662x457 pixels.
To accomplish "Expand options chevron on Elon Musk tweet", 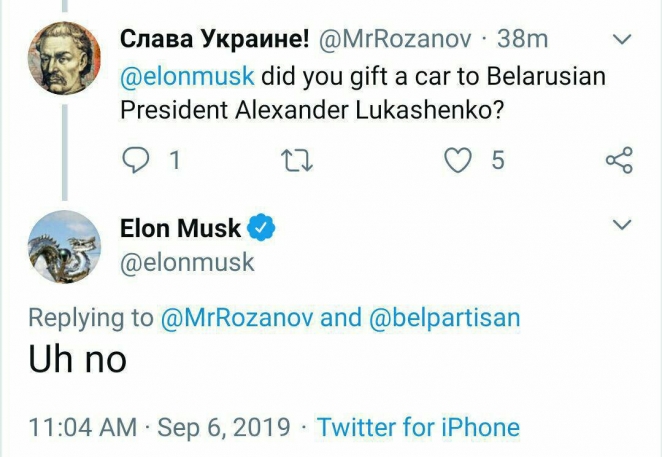I will click(621, 222).
